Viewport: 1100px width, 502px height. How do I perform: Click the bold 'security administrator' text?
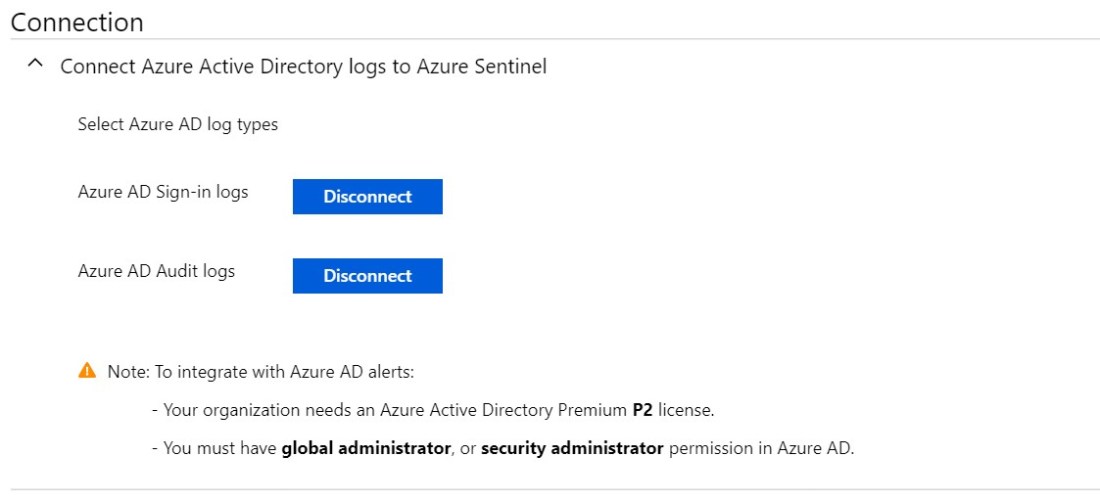pos(572,448)
